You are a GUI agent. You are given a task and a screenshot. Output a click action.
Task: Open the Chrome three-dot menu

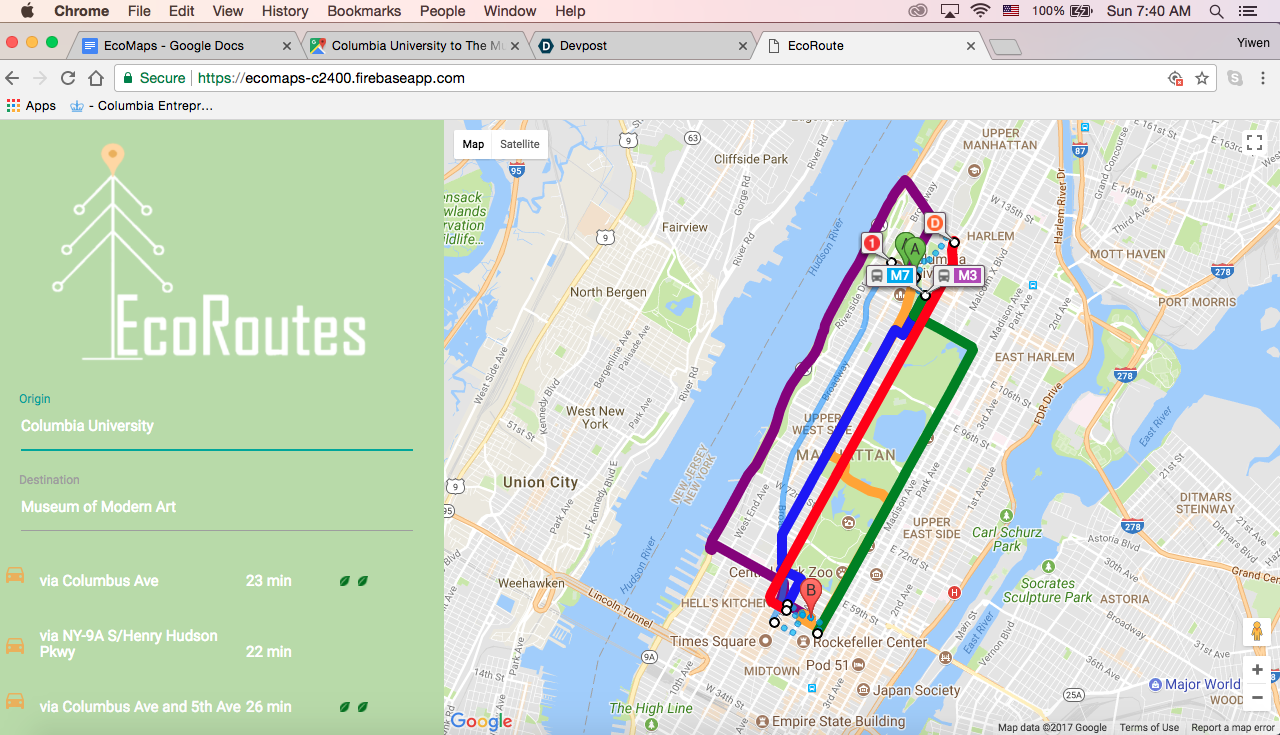[1263, 78]
